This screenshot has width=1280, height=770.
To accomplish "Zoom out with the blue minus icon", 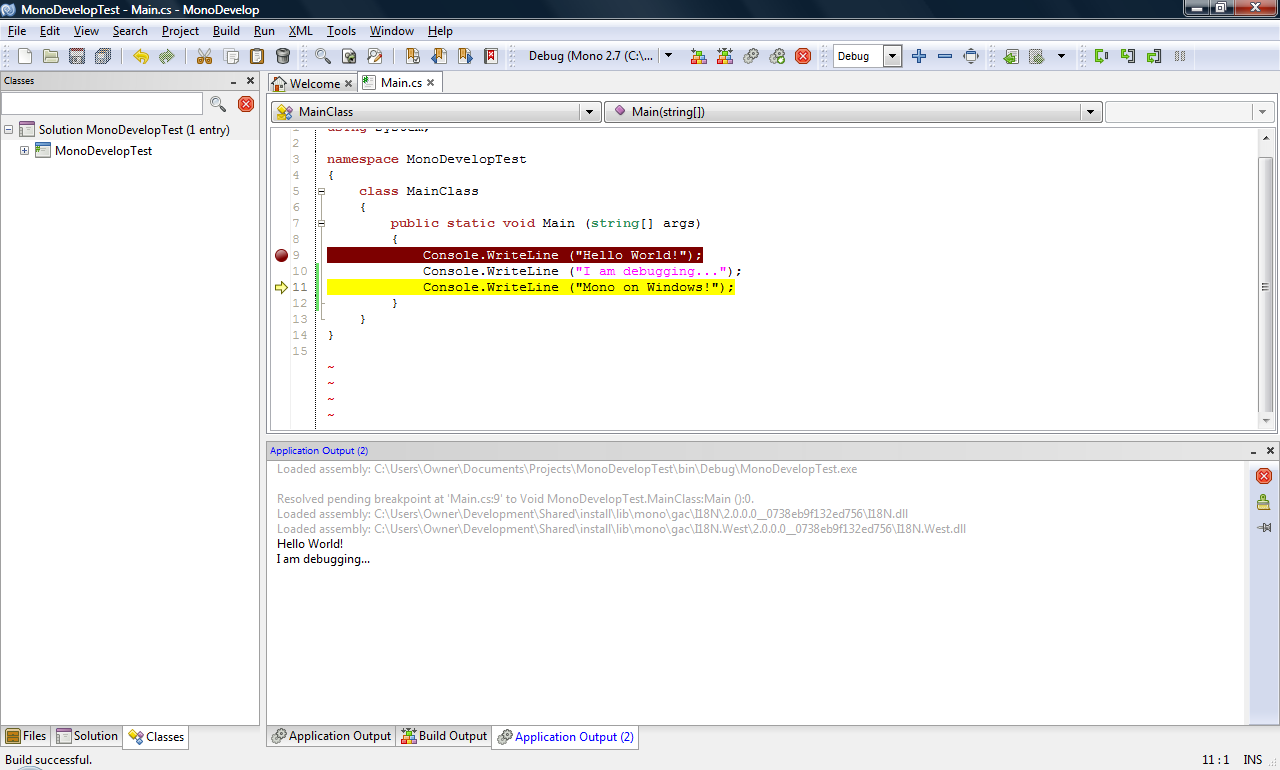I will click(x=945, y=56).
